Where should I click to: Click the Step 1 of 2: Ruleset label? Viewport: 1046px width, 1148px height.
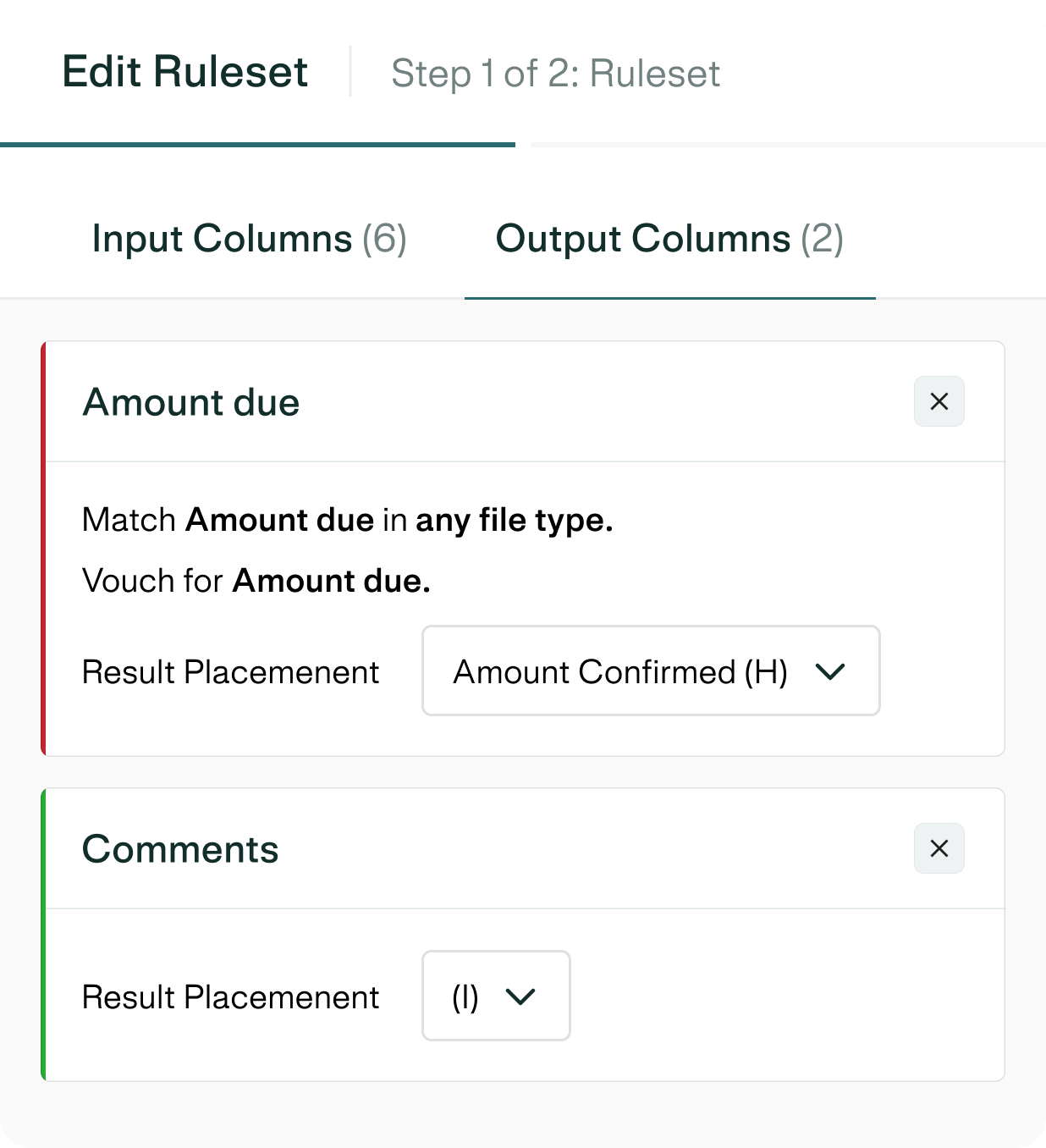pyautogui.click(x=555, y=74)
